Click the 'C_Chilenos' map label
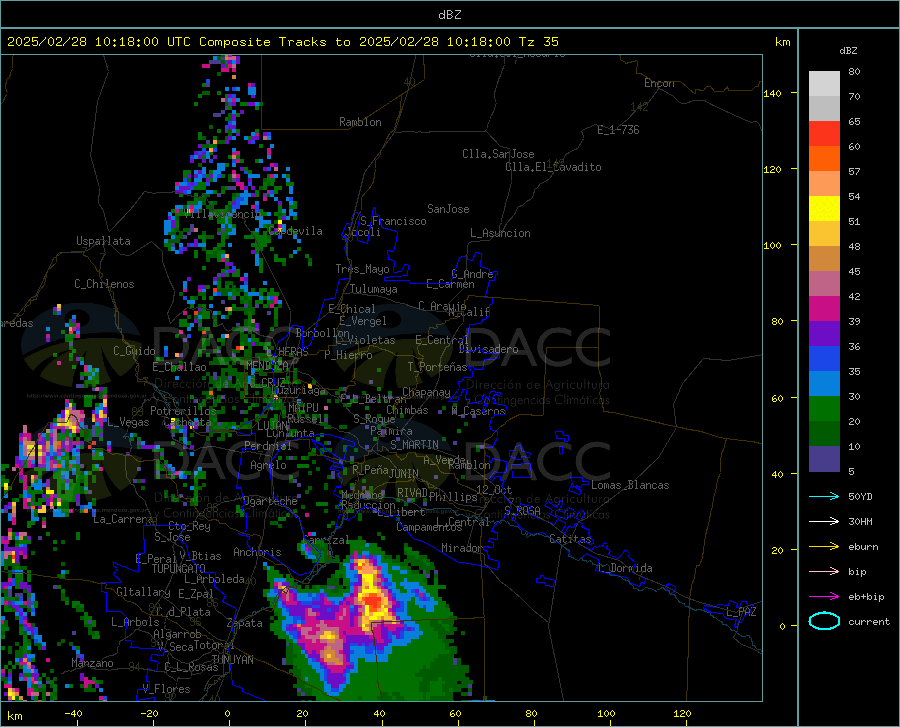900x727 pixels. 104,284
